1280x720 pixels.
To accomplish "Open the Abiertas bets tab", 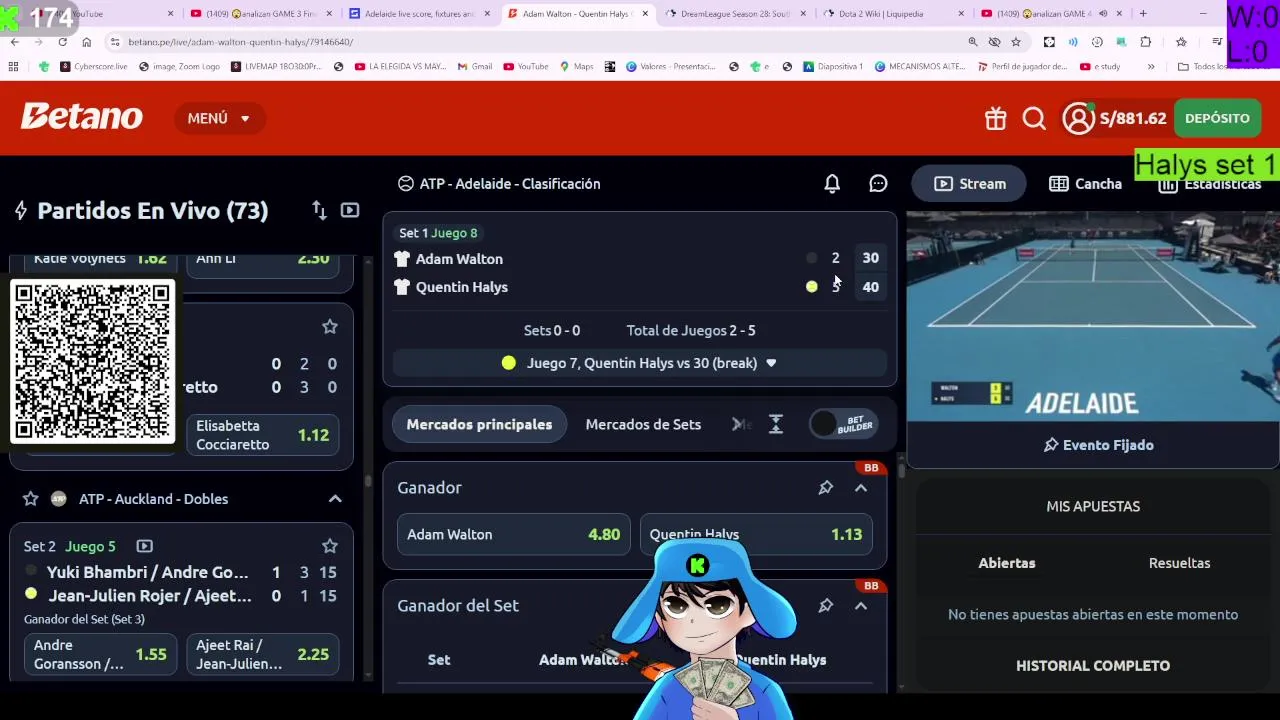I will (x=1006, y=563).
